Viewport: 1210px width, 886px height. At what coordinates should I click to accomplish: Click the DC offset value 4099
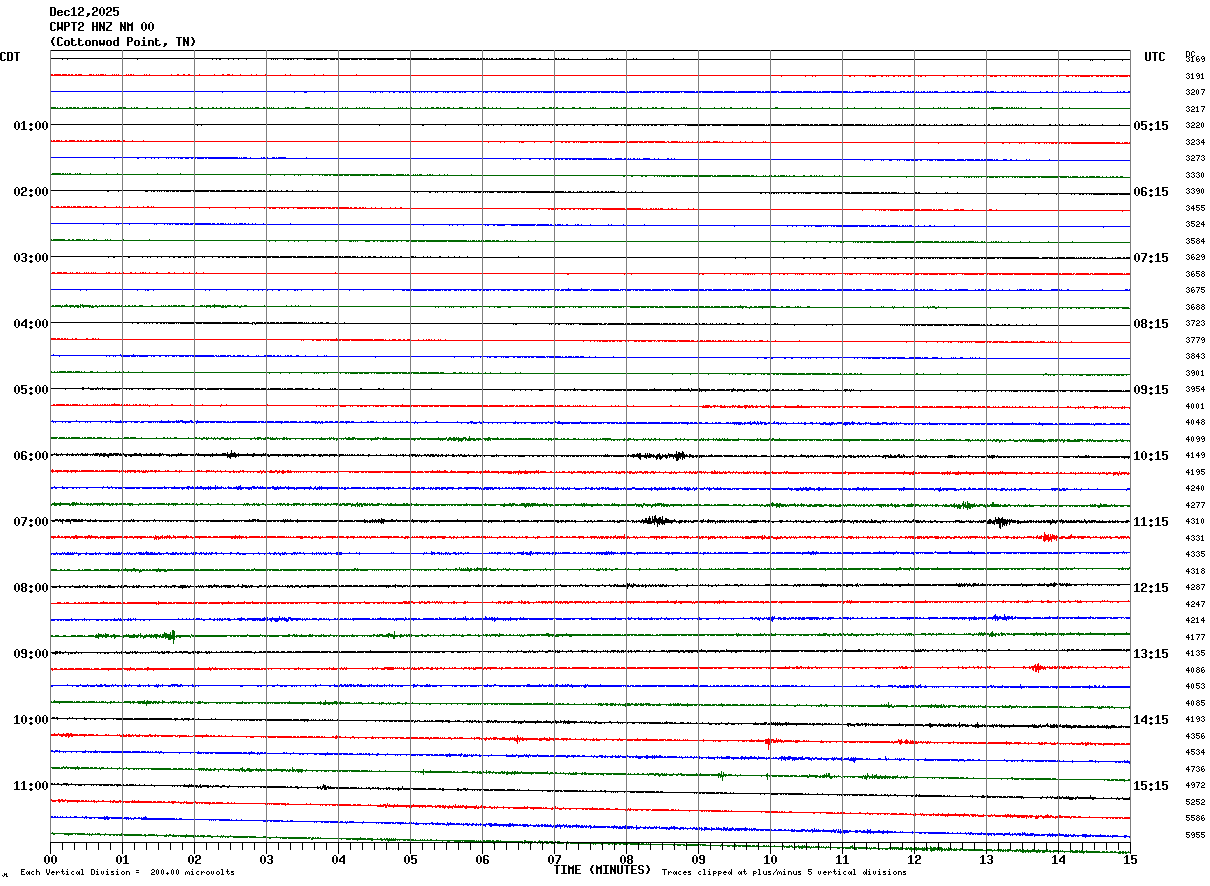tap(1195, 439)
